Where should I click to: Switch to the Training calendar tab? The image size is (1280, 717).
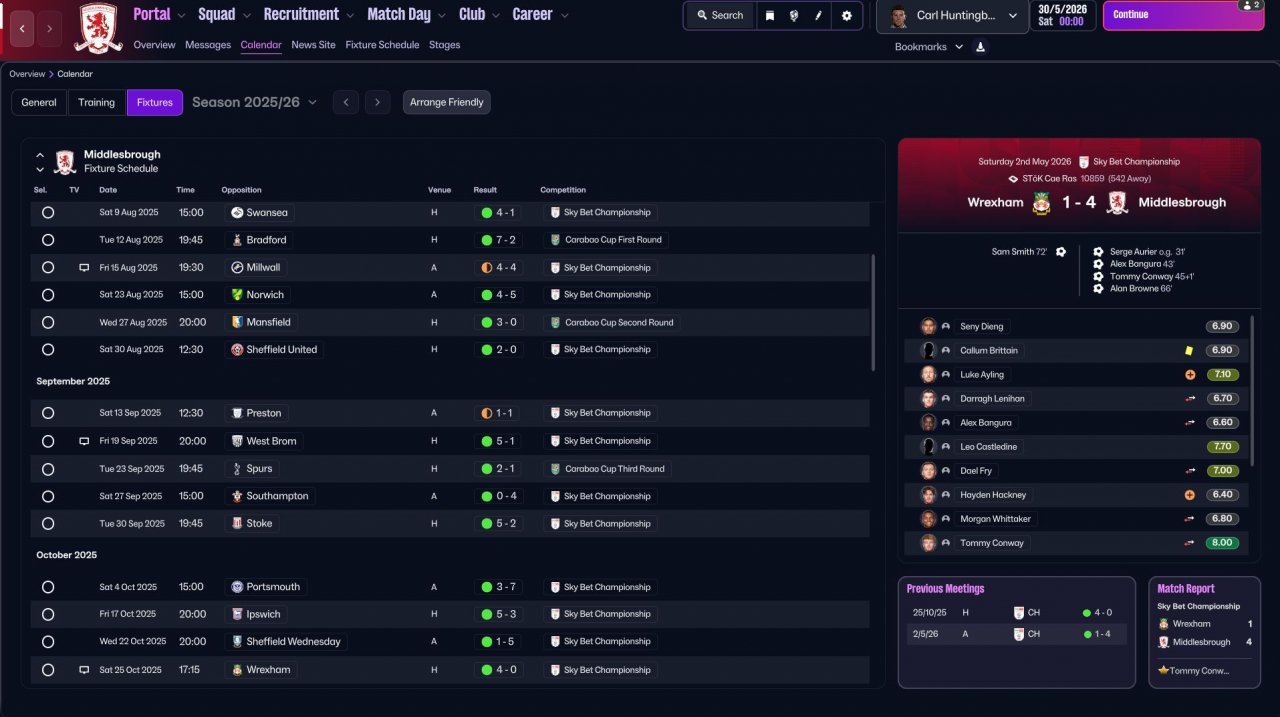tap(97, 102)
